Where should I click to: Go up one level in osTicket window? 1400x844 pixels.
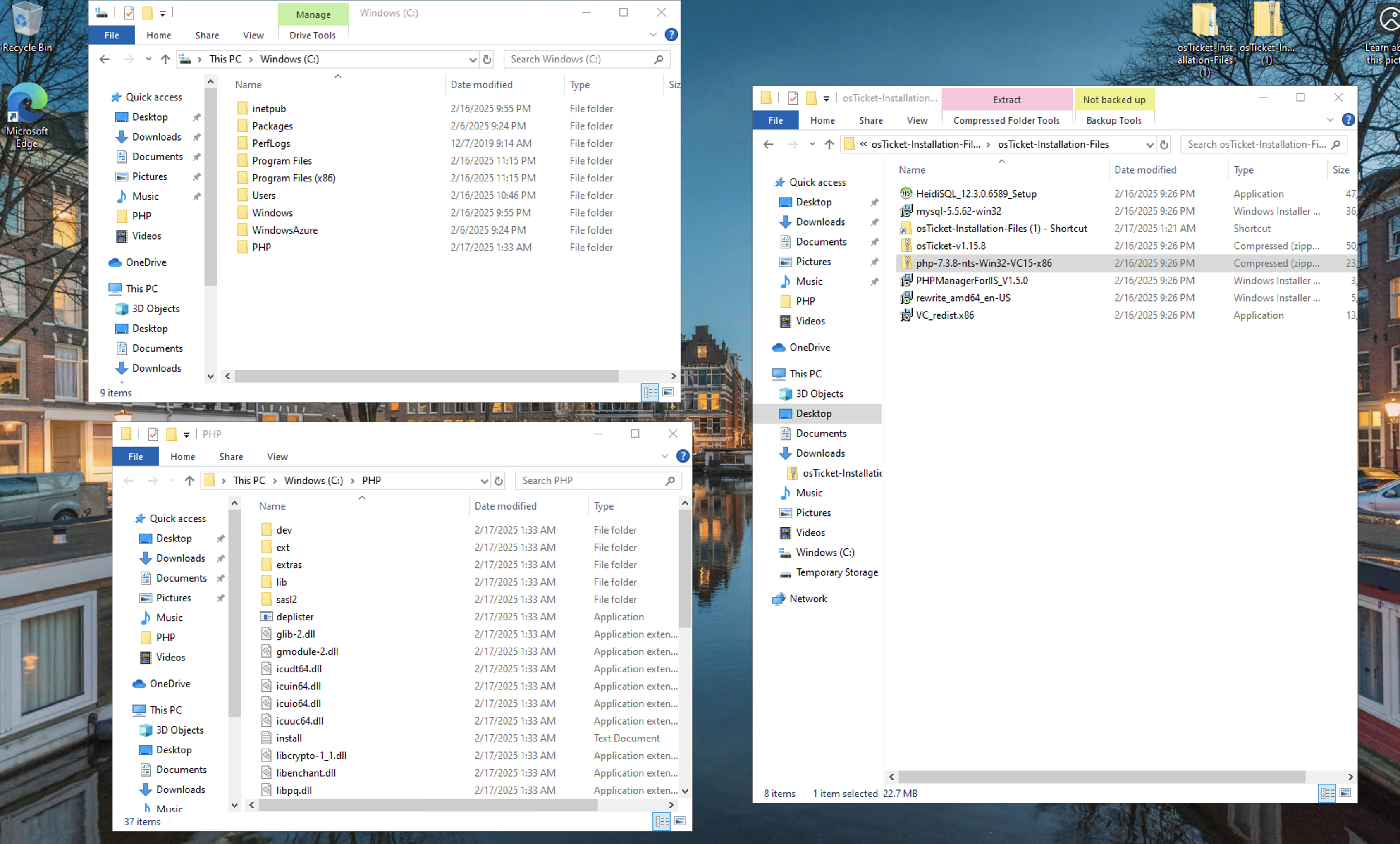pyautogui.click(x=829, y=144)
